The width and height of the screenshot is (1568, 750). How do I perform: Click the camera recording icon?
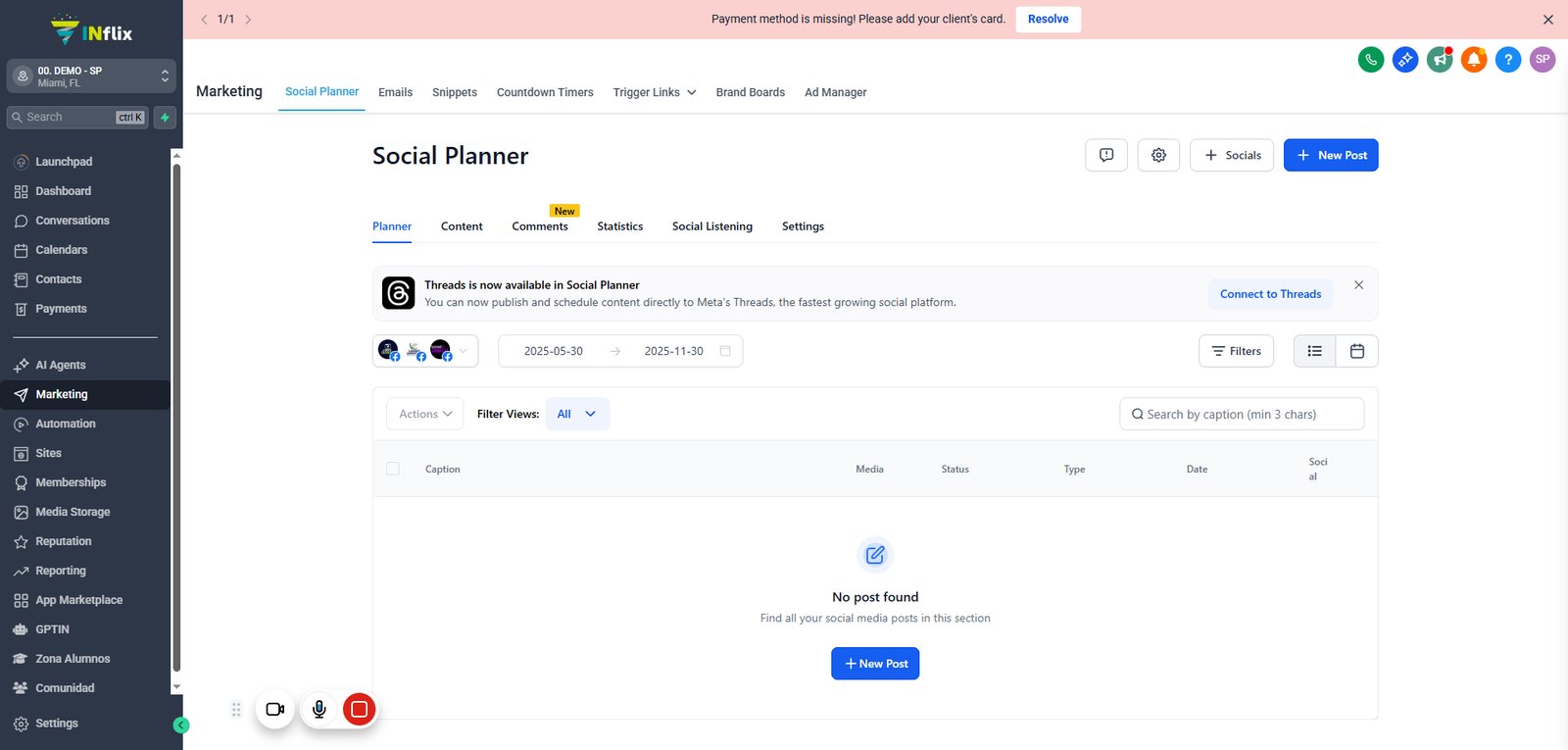(275, 709)
